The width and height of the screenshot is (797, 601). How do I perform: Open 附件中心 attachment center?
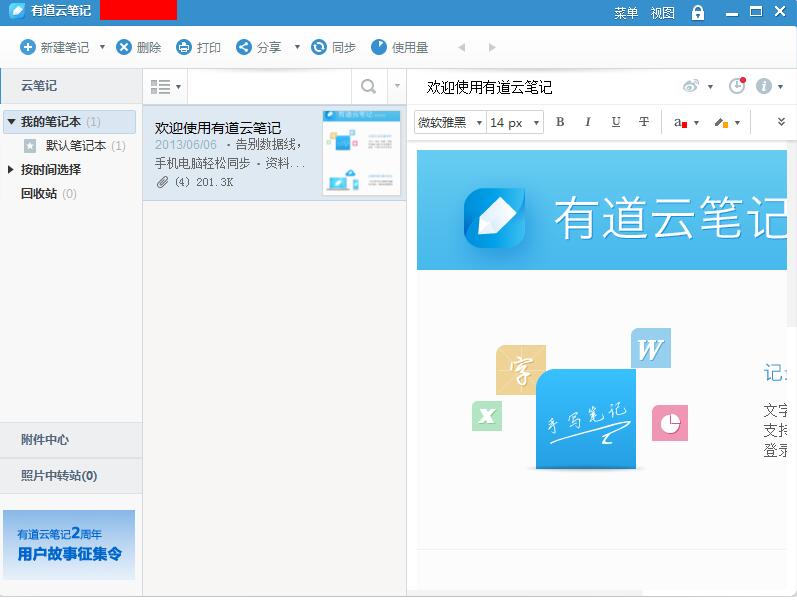tap(45, 440)
